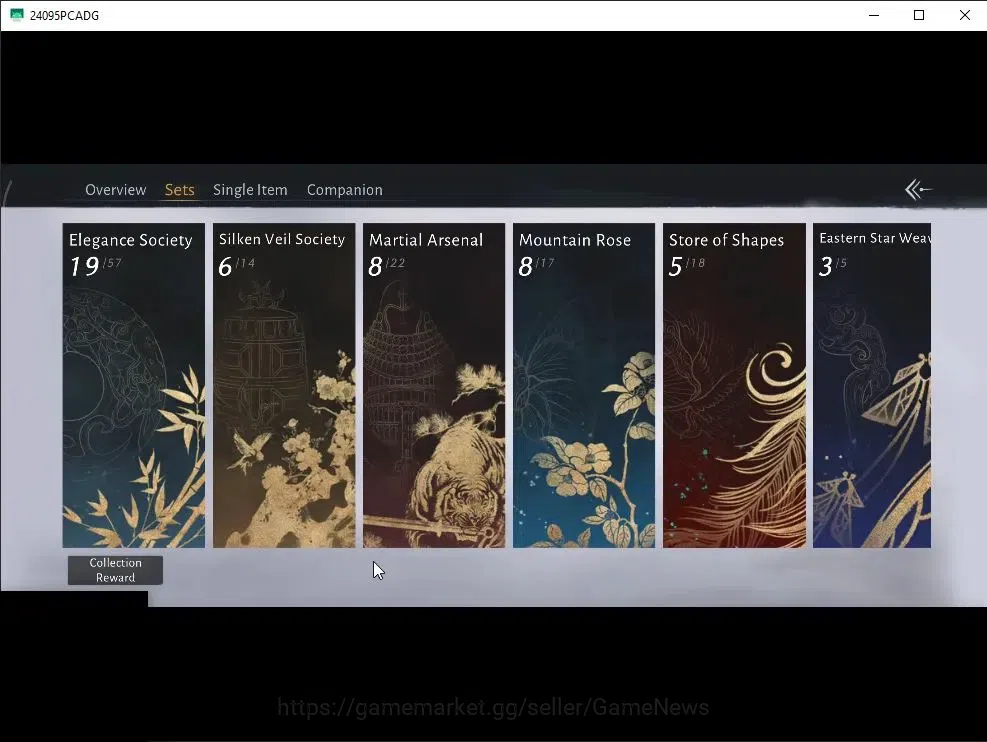
Task: Open the Store of Shapes card
Action: point(734,385)
